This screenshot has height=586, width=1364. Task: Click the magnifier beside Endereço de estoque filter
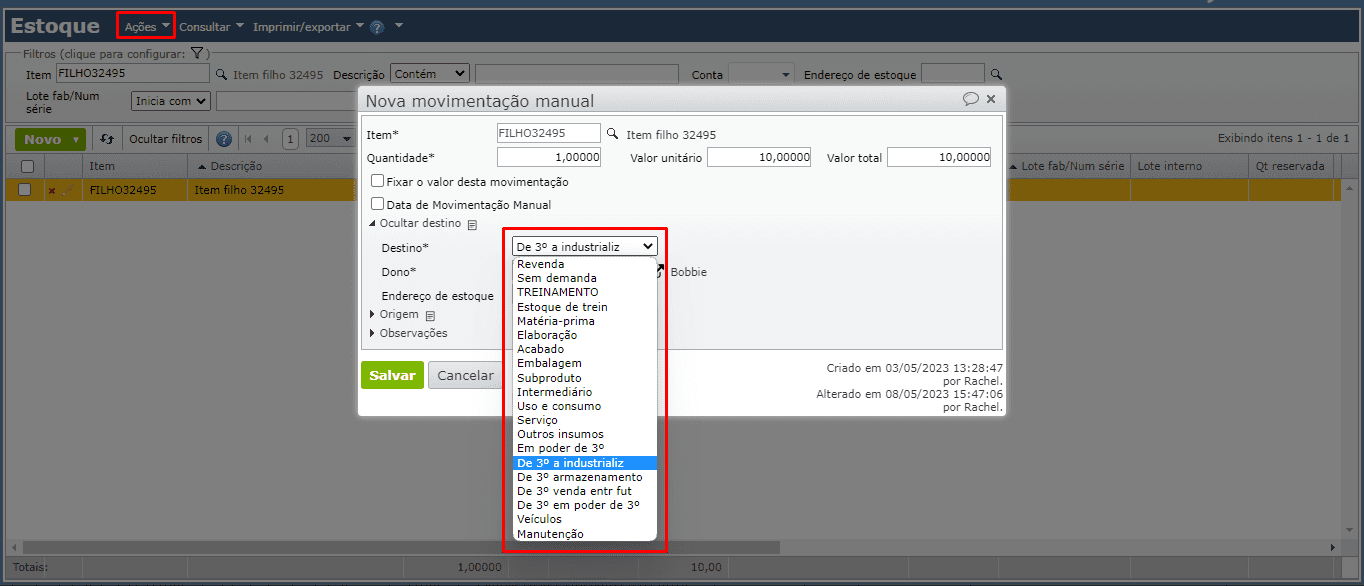click(x=995, y=74)
